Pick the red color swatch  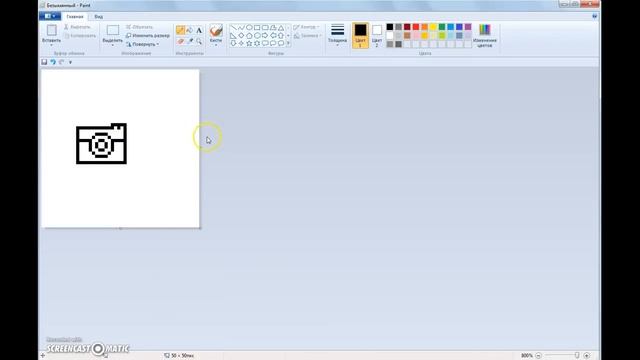coord(416,27)
